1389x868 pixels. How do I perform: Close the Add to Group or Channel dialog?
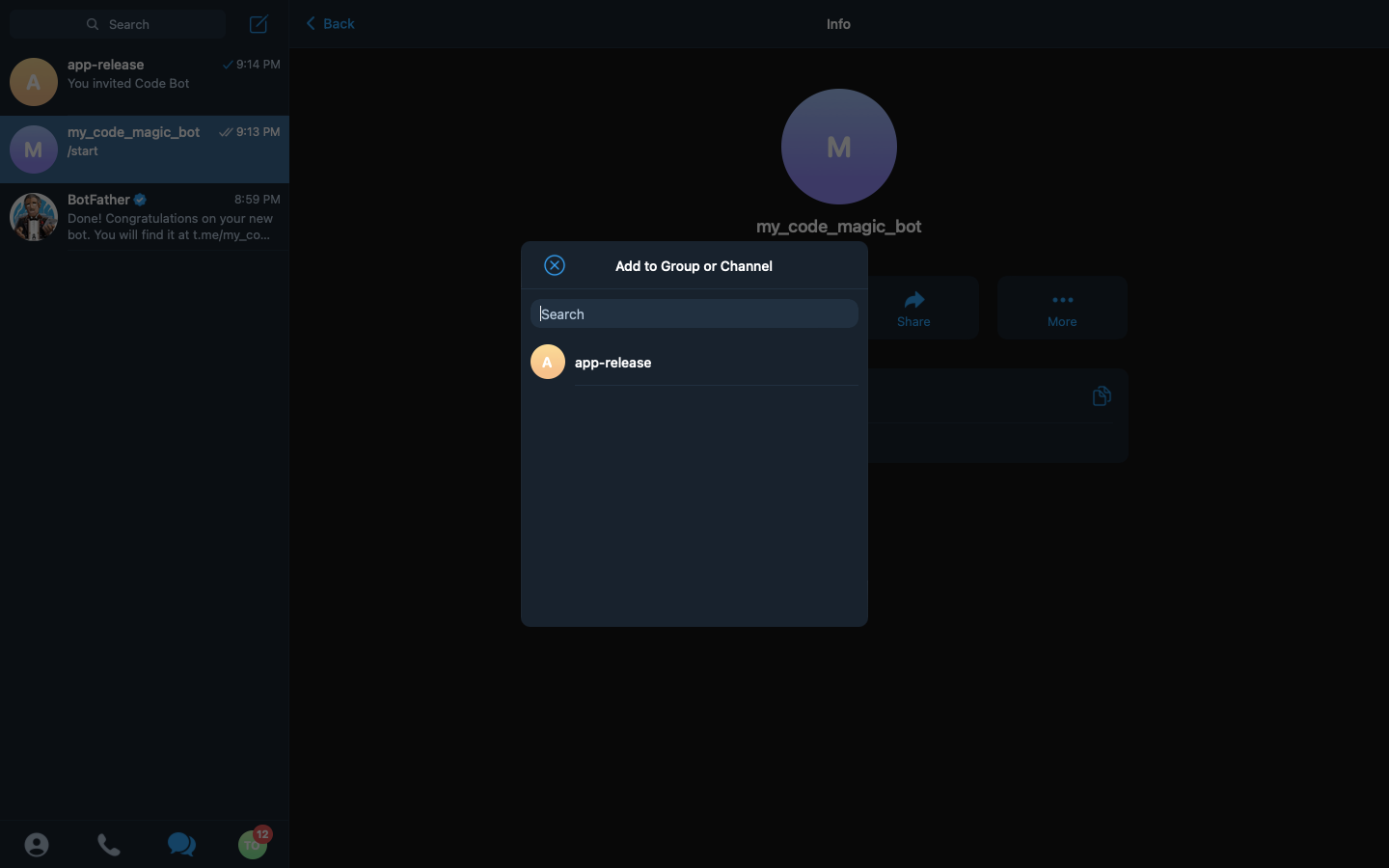[x=555, y=265]
